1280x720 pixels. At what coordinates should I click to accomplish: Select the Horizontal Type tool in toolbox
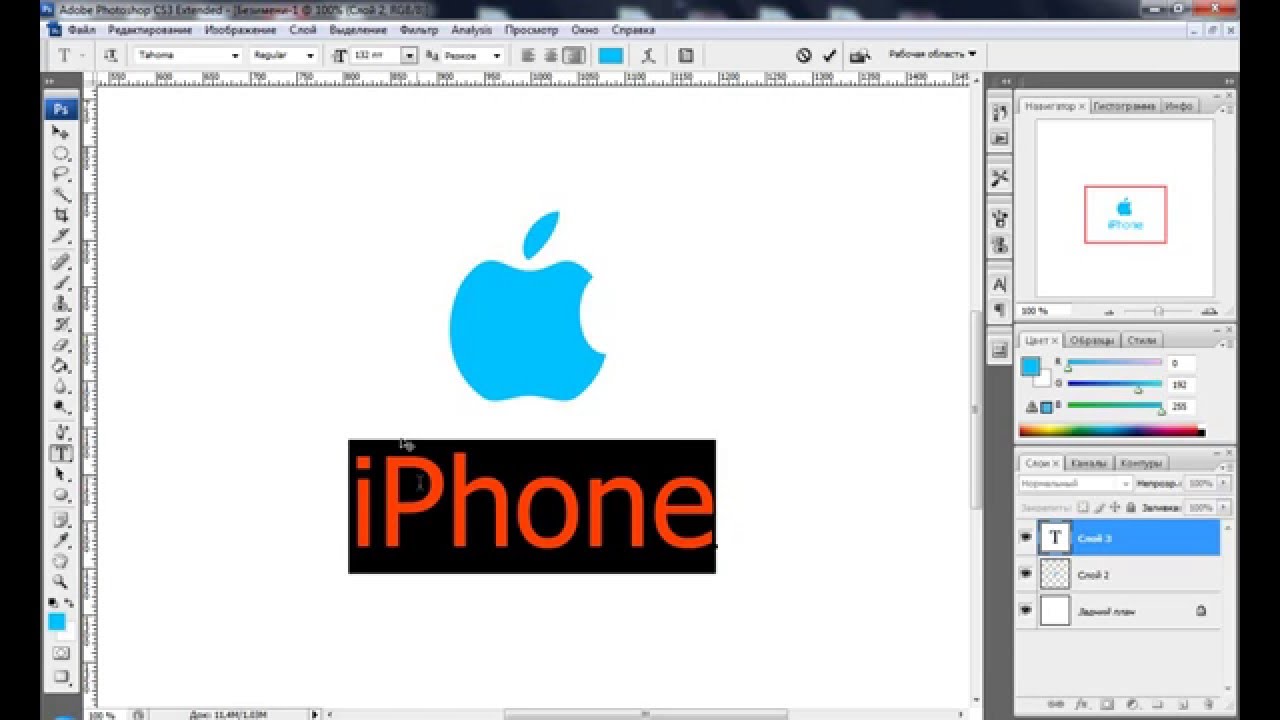coord(61,453)
